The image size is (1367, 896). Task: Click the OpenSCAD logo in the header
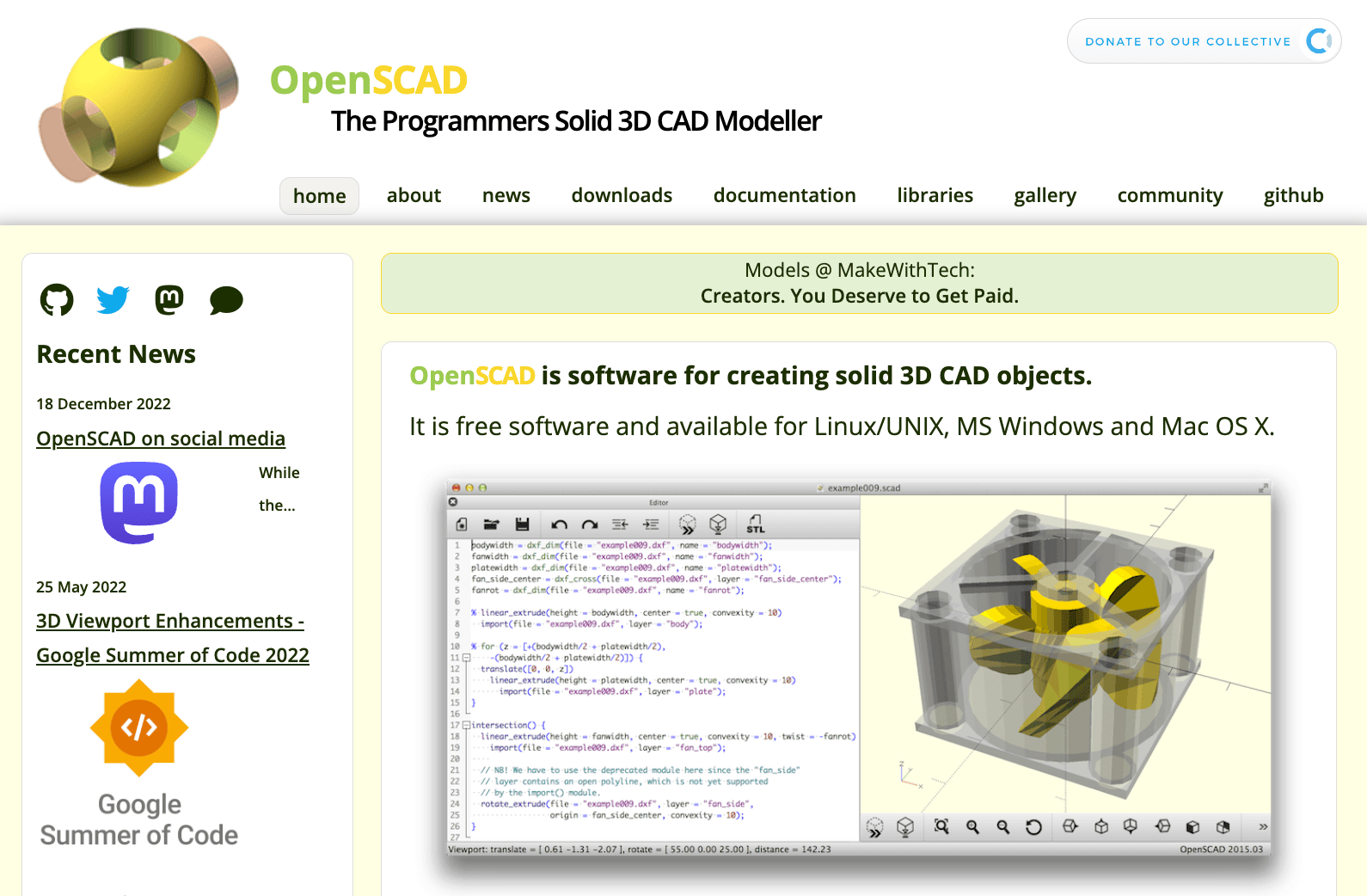click(139, 107)
